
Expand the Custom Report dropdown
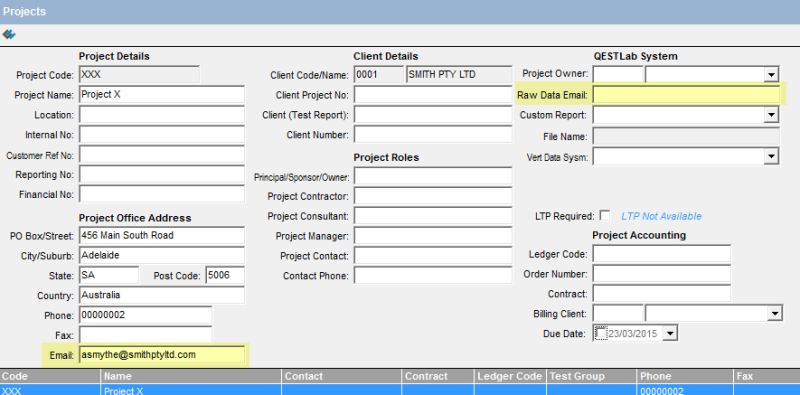coord(771,115)
